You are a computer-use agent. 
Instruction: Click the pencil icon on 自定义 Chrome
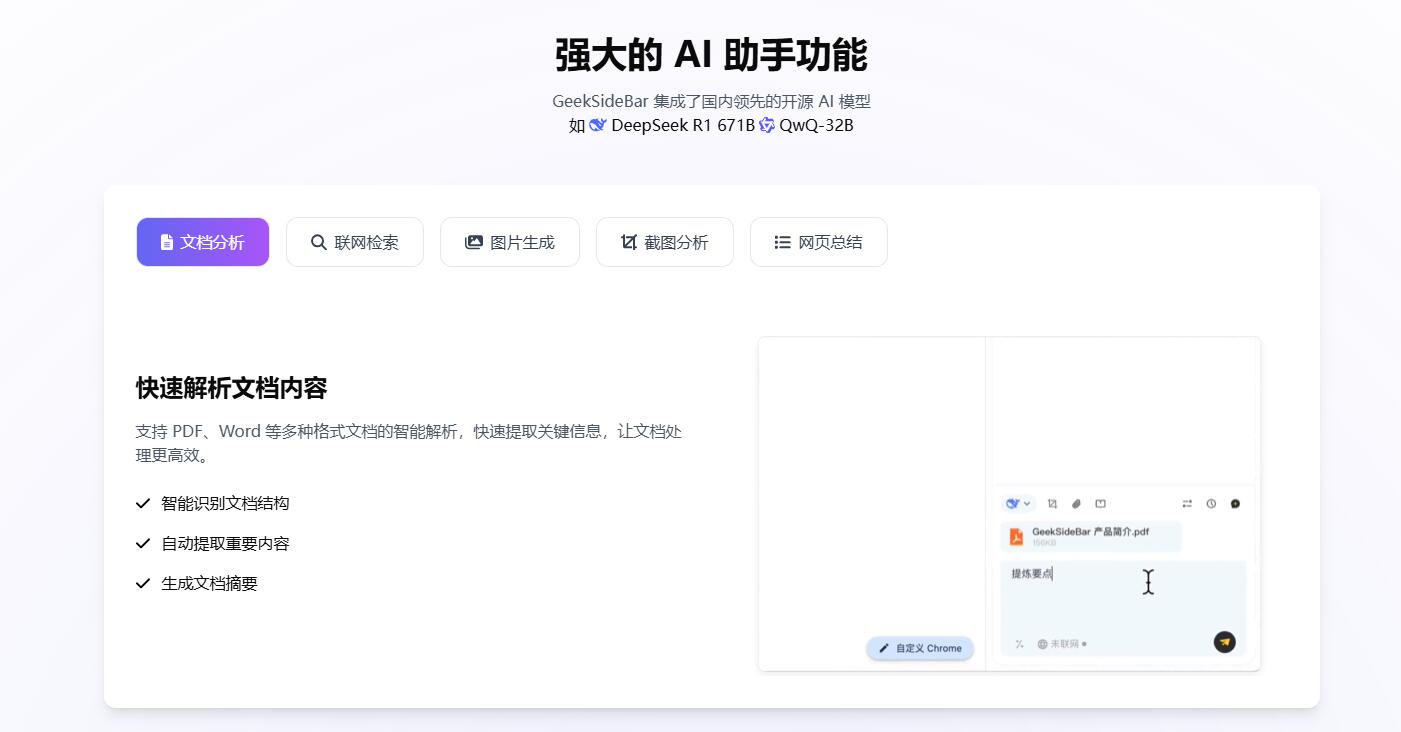coord(884,648)
